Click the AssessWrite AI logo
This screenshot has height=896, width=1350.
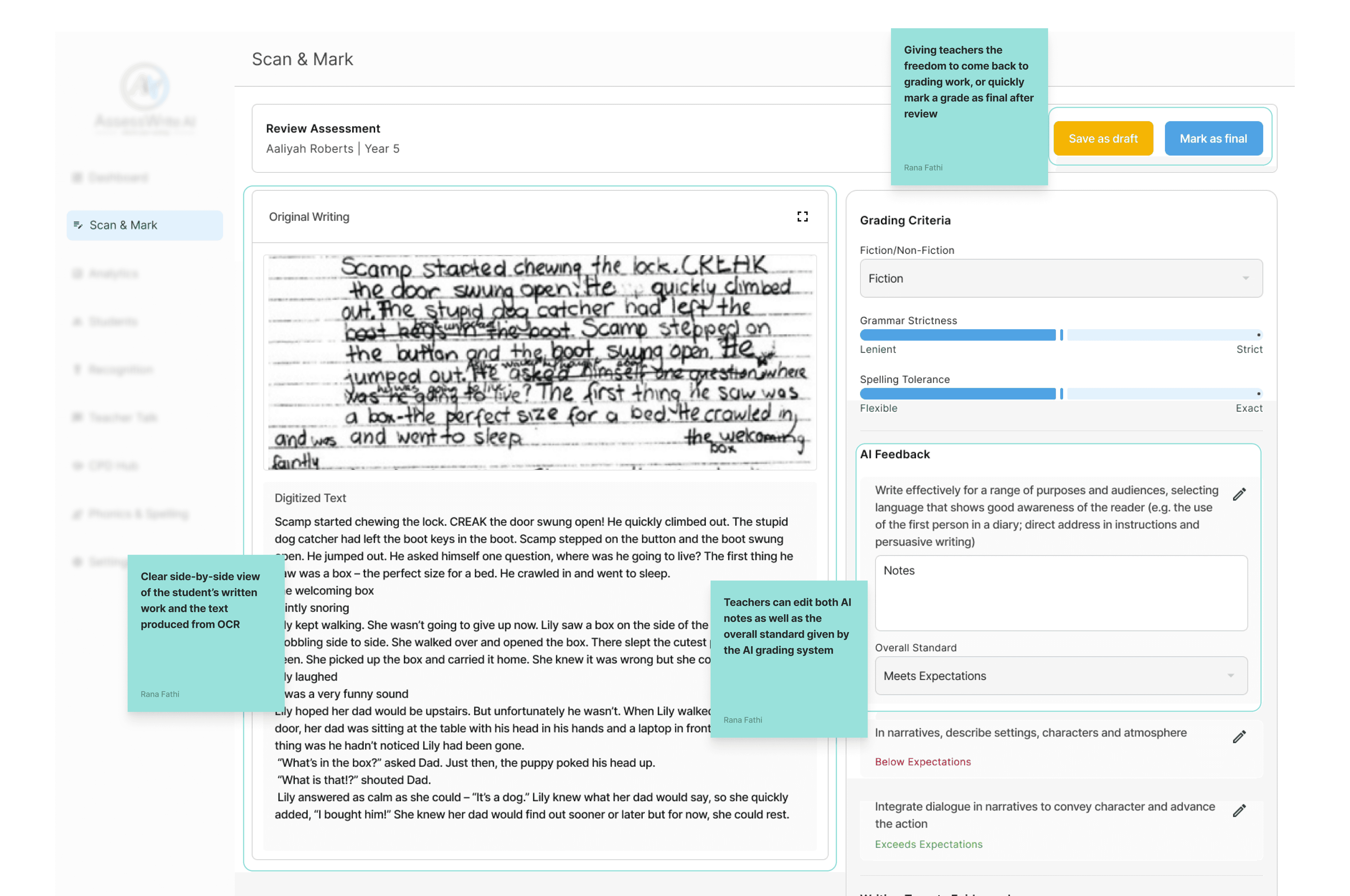145,87
